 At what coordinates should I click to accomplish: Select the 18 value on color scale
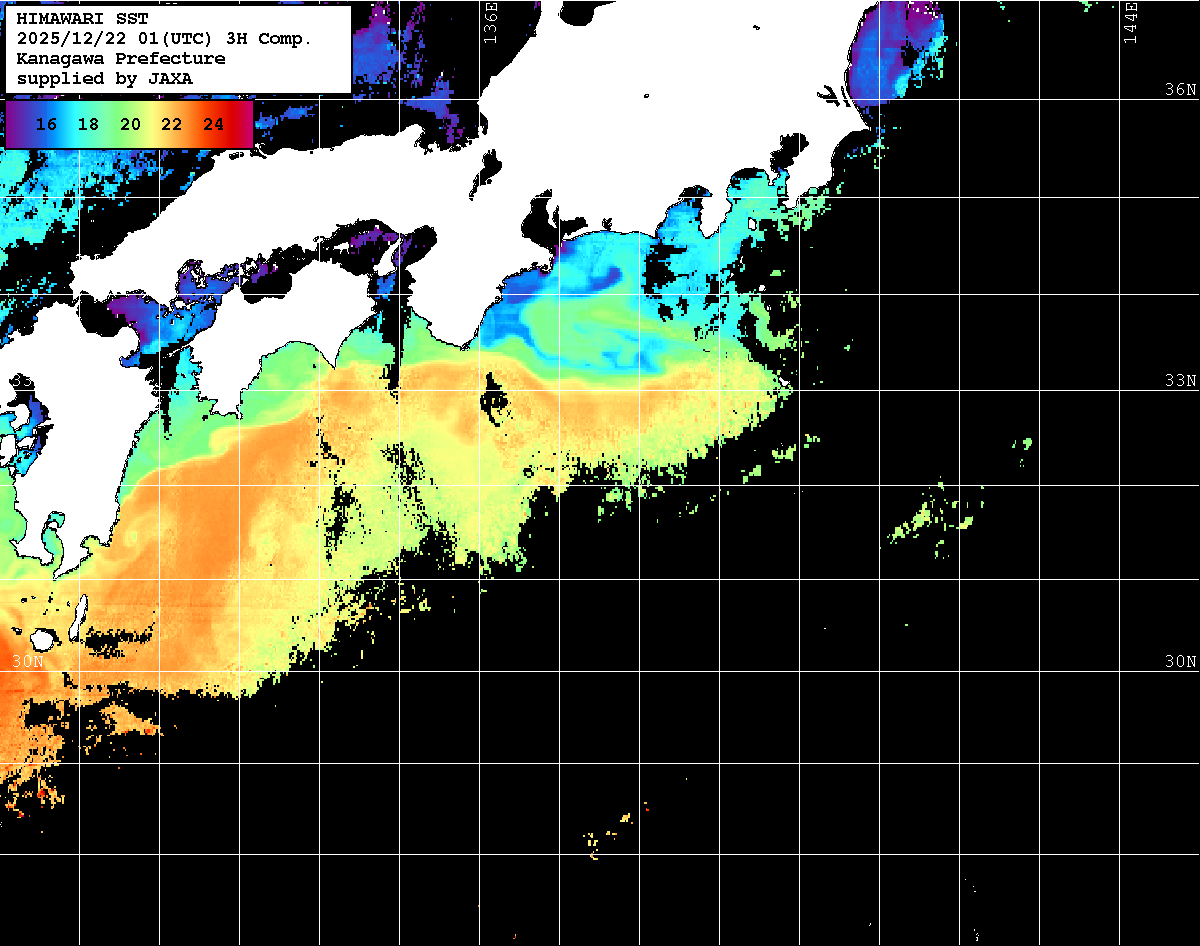click(88, 125)
